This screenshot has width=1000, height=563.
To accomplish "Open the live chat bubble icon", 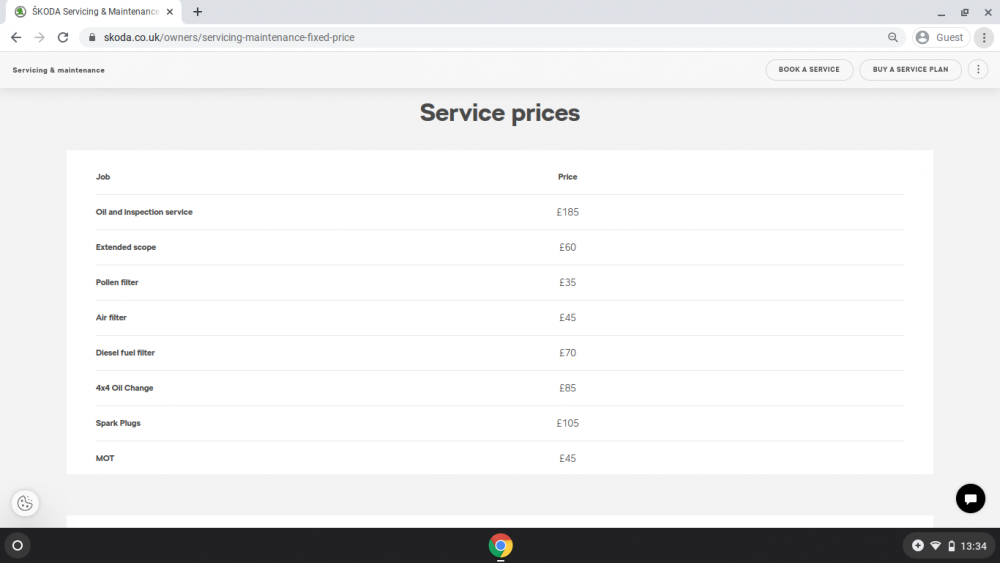I will (x=970, y=499).
